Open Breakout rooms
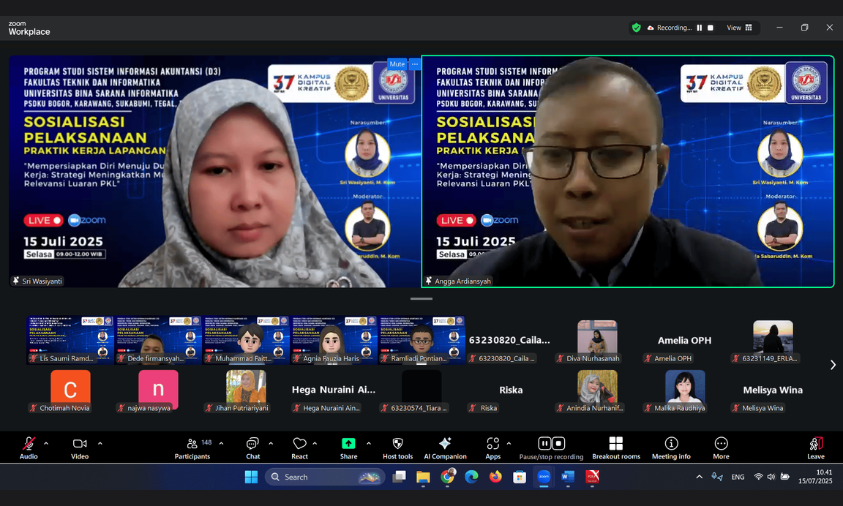 click(x=616, y=447)
